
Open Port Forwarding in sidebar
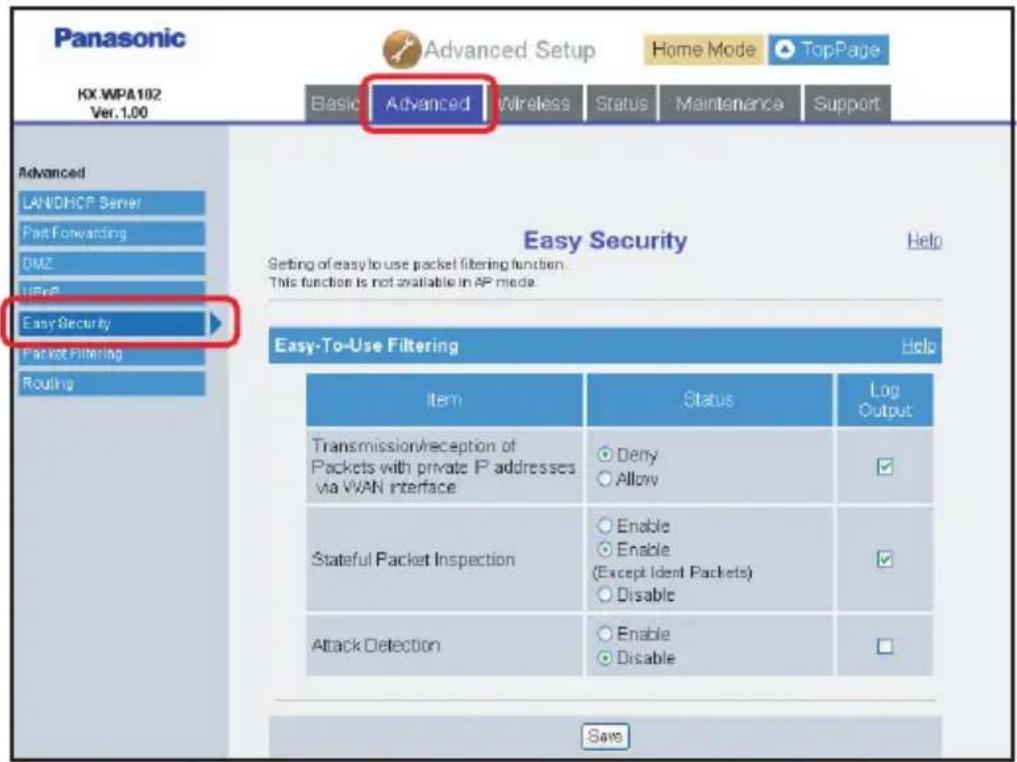click(x=112, y=233)
